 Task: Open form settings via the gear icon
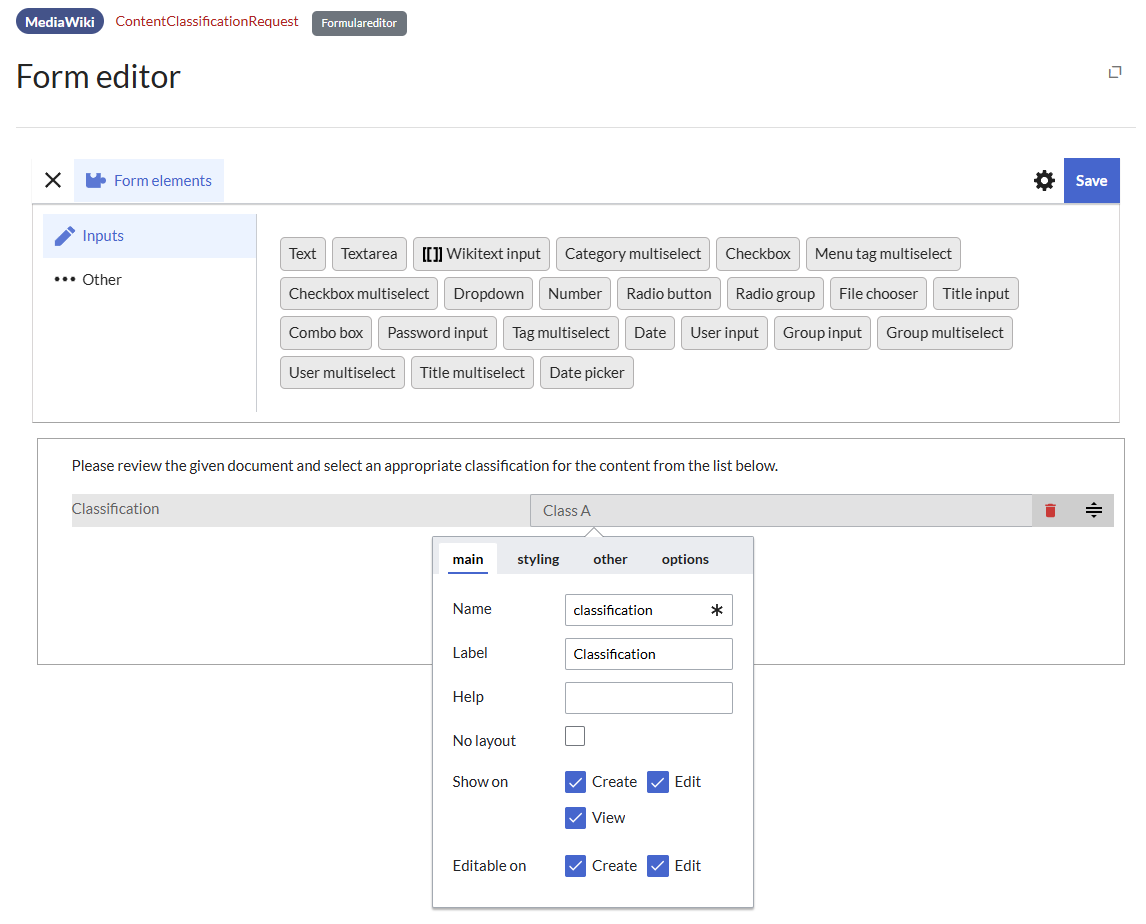(1044, 180)
